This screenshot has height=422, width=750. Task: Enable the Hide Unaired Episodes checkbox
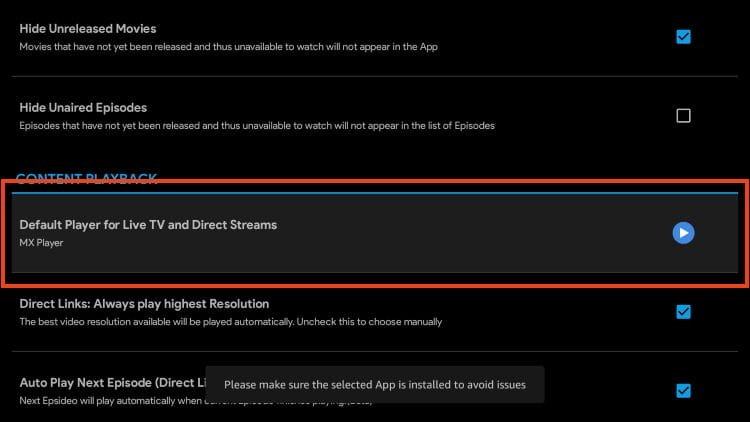[x=683, y=115]
